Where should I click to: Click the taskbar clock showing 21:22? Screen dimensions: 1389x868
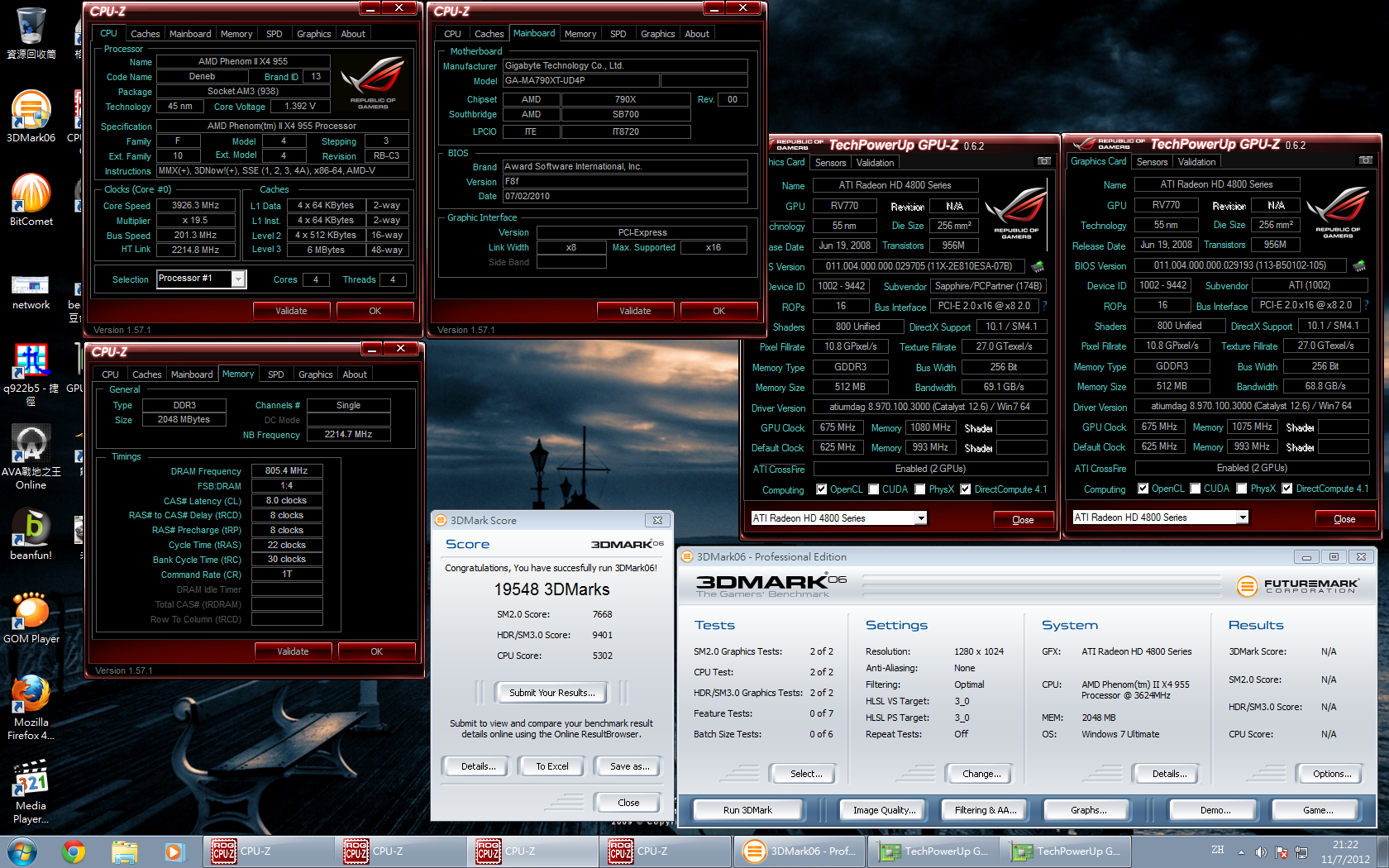(x=1345, y=851)
